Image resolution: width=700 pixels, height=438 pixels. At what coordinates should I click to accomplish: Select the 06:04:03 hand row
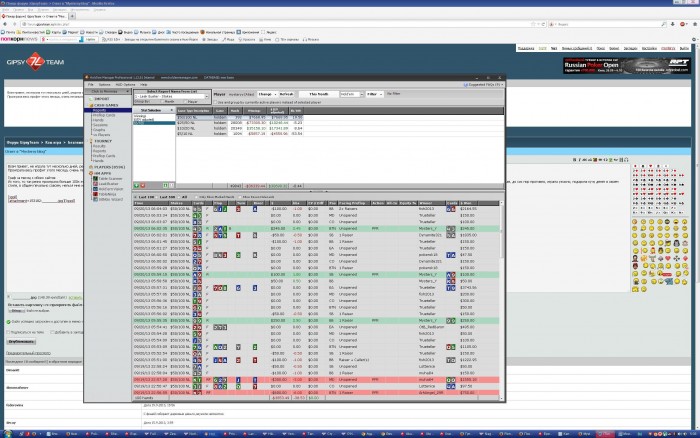click(x=316, y=209)
